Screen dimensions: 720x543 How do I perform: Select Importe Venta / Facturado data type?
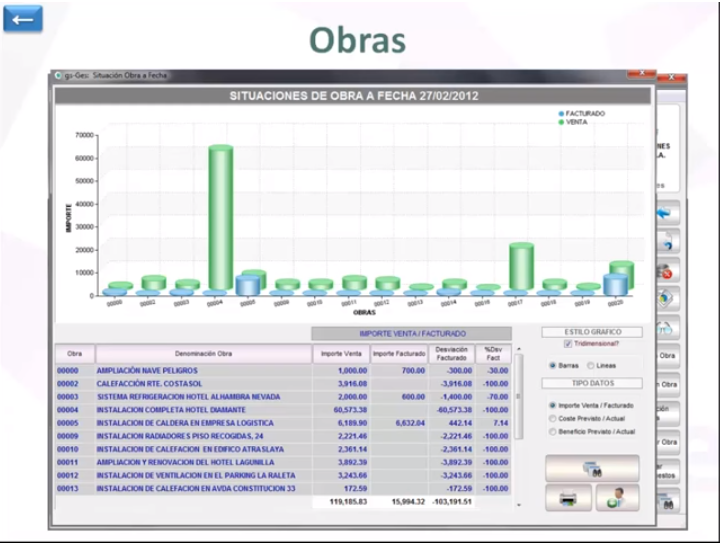[x=553, y=404]
